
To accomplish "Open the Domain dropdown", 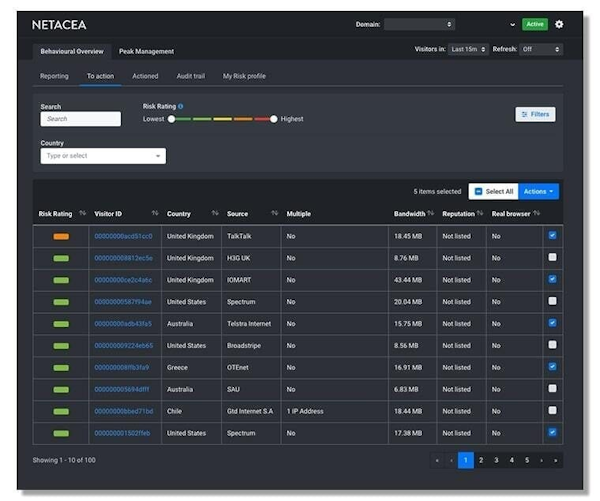I will click(419, 24).
